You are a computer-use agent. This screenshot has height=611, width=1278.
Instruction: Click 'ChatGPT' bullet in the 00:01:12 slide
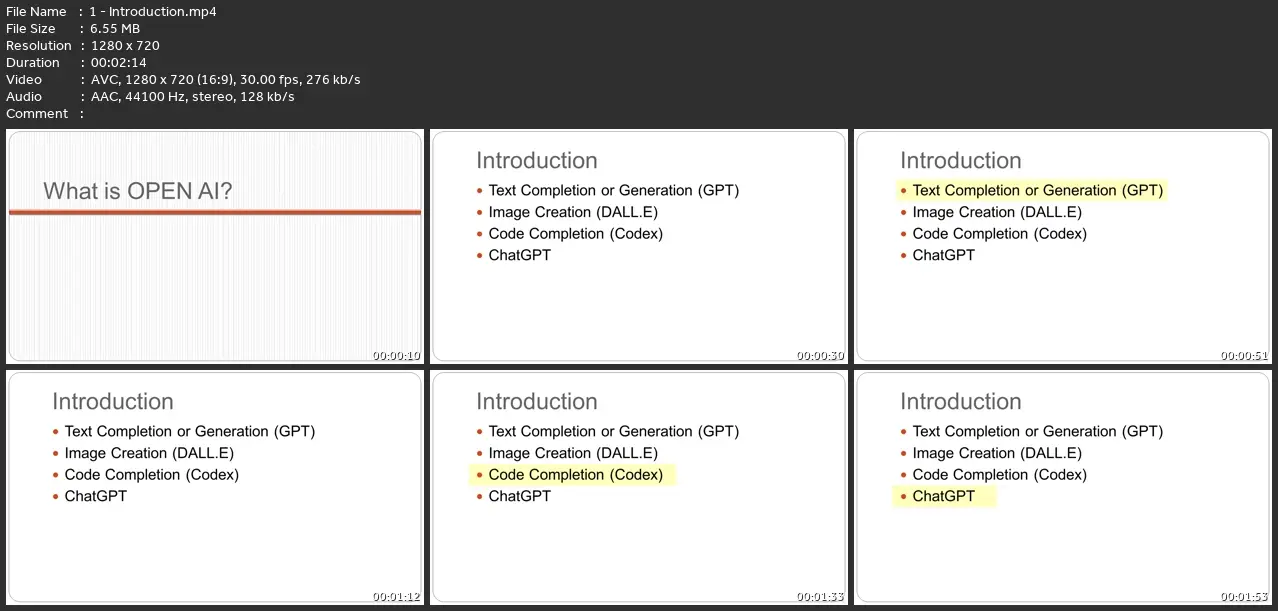tap(96, 496)
